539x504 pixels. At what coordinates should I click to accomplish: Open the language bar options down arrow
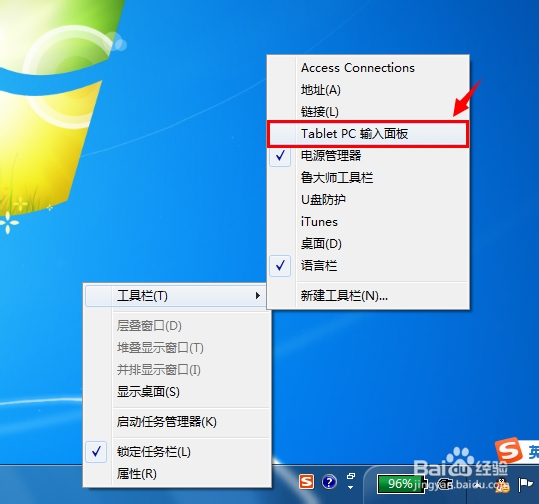point(350,487)
